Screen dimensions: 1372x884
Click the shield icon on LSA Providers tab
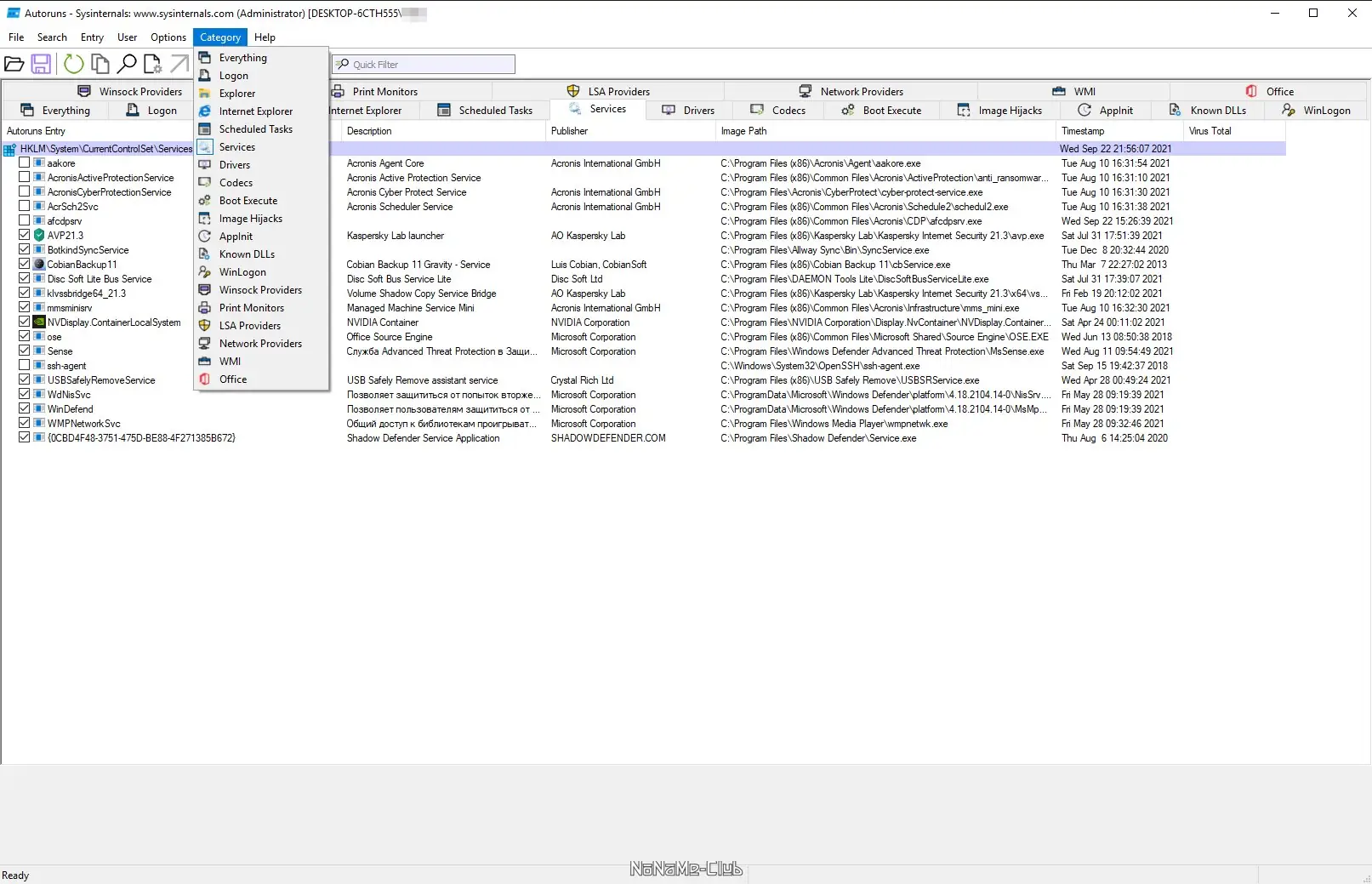pos(573,91)
